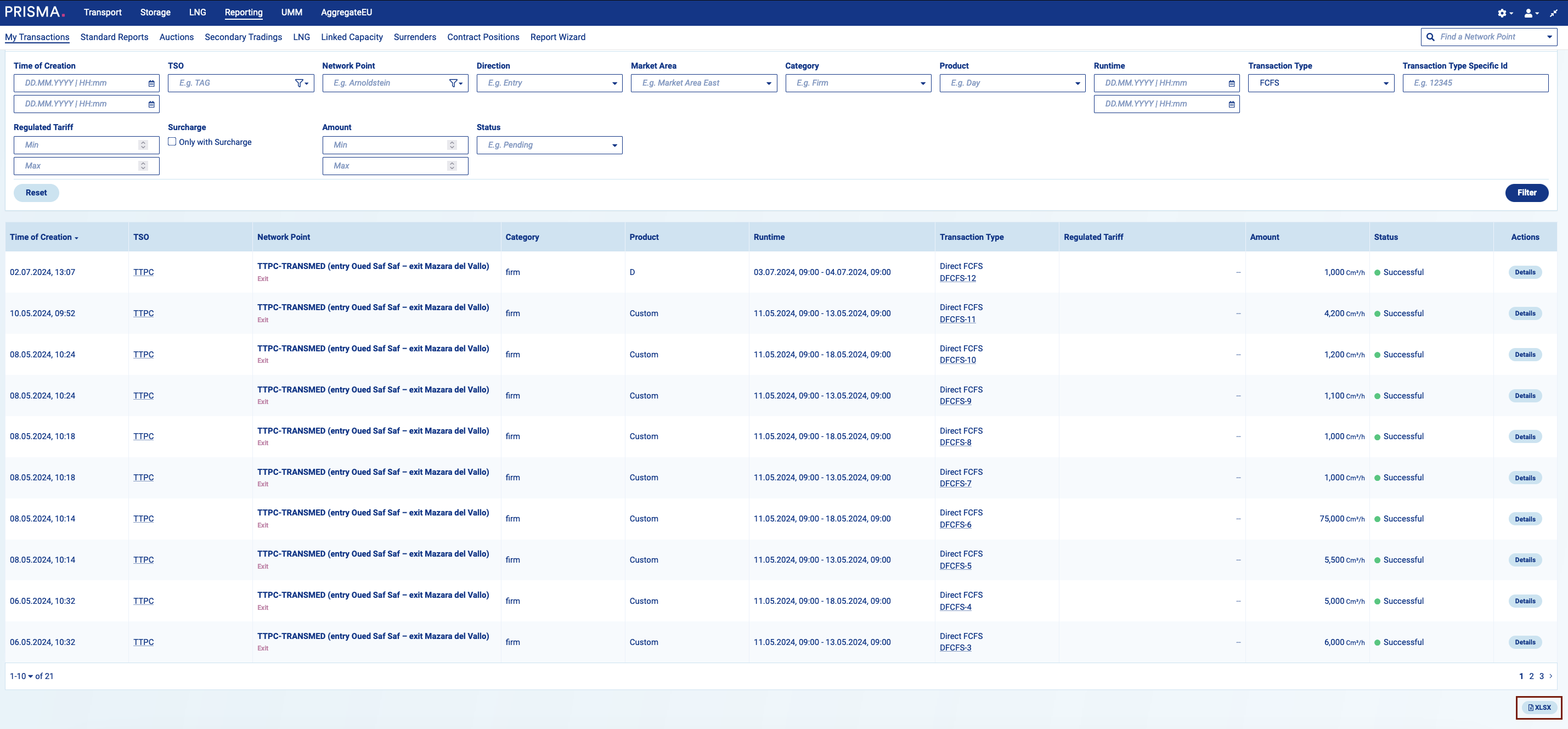Click the collapse fullscreen arrows icon
The height and width of the screenshot is (729, 1568).
point(1553,13)
